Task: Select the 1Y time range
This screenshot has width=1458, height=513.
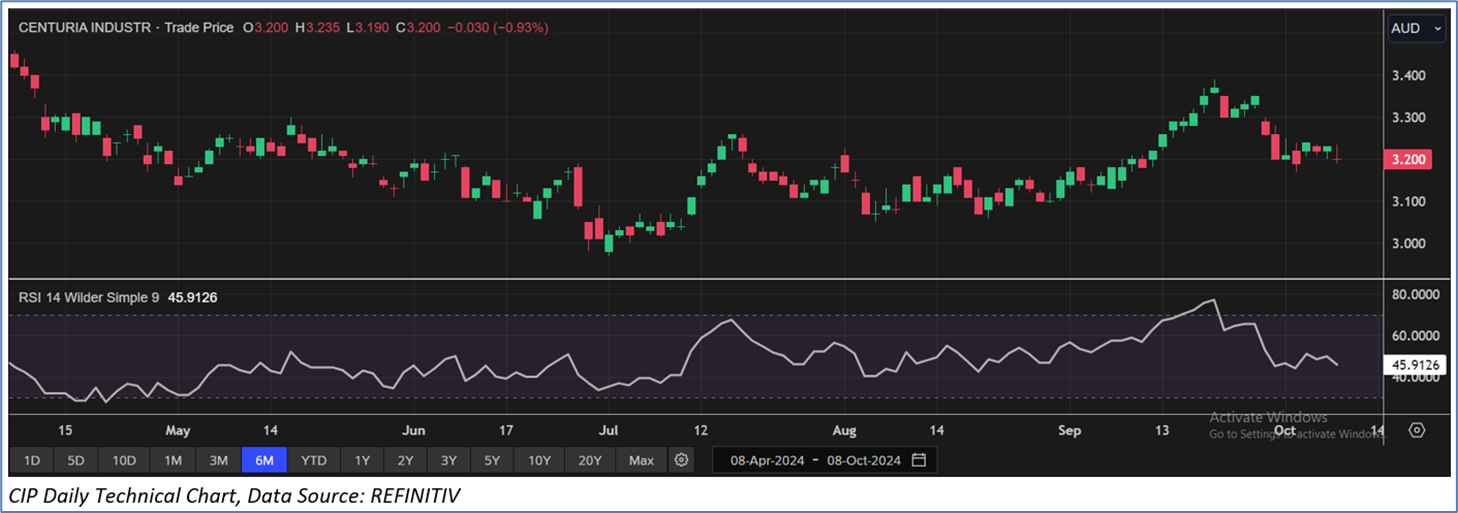Action: coord(362,460)
